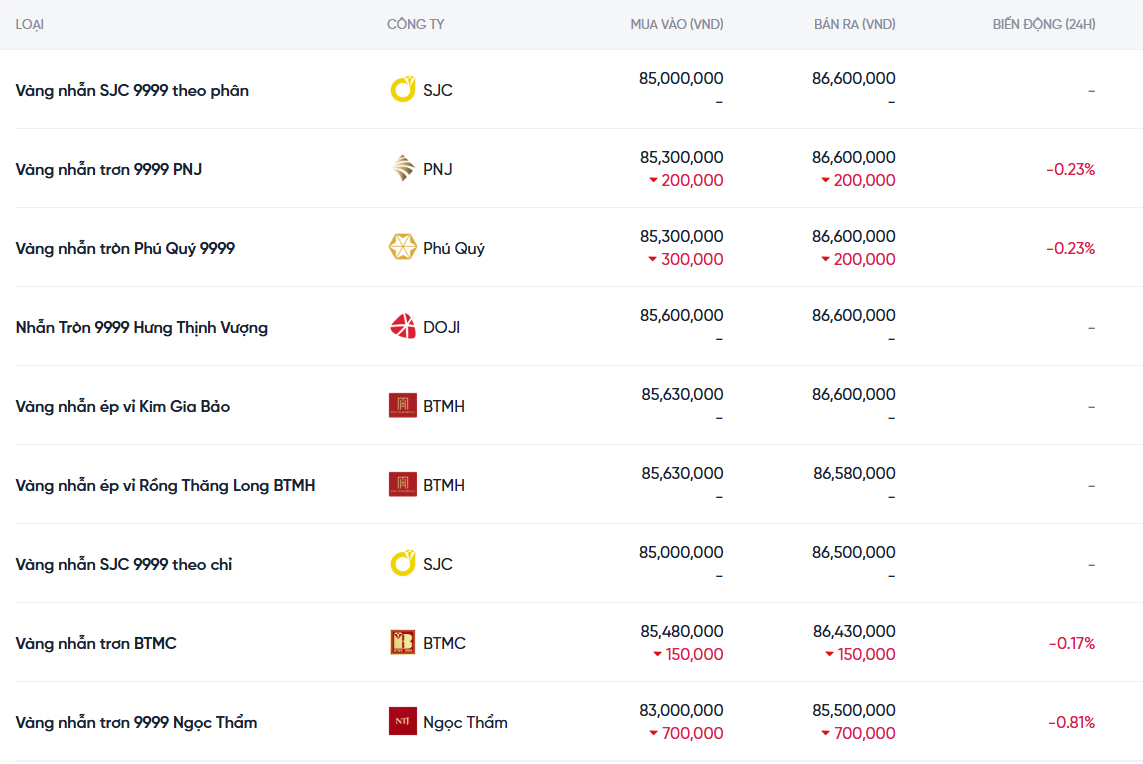Click the DOJI company name
The image size is (1143, 764).
coord(441,327)
